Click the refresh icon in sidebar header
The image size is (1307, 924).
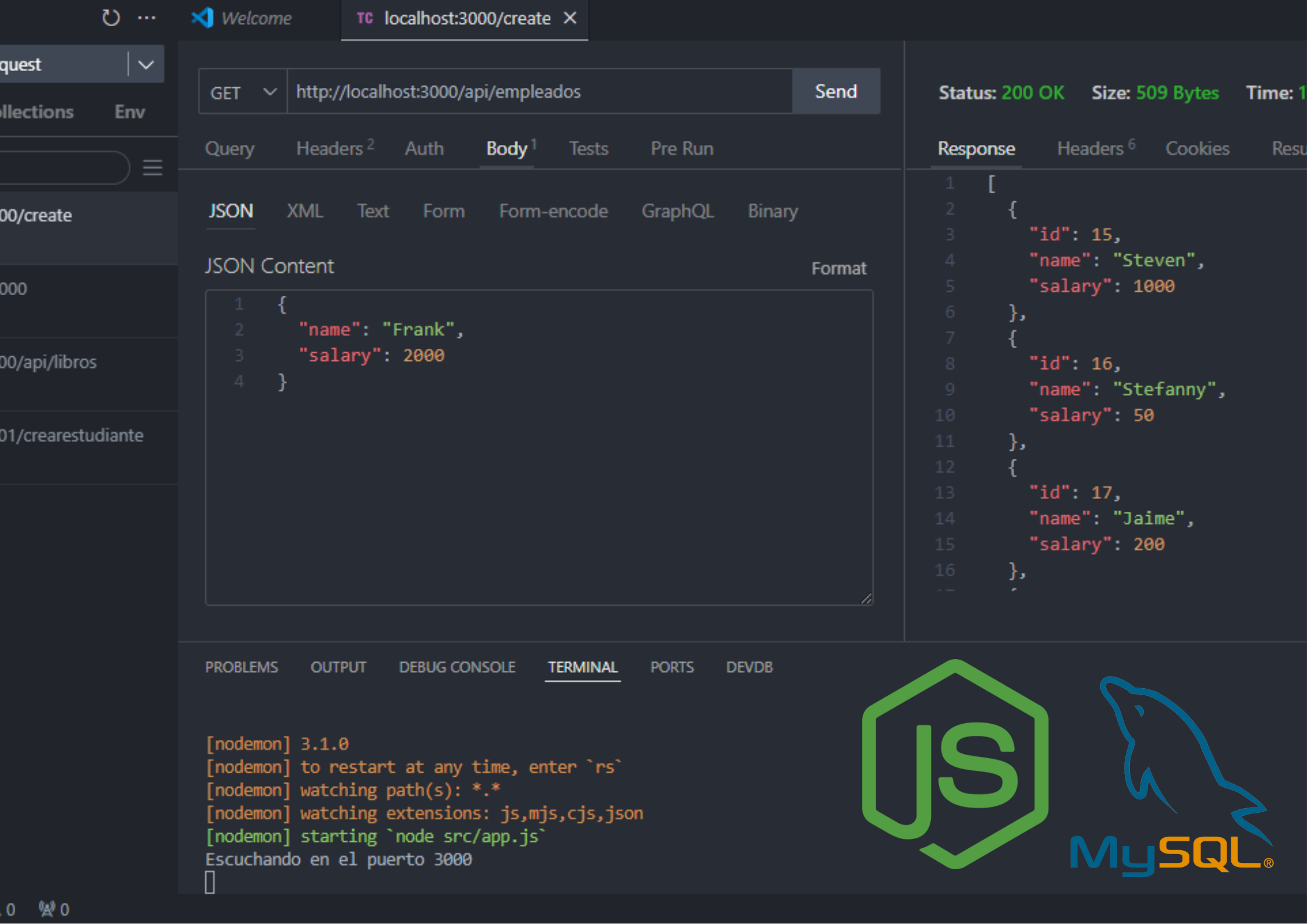pos(111,18)
